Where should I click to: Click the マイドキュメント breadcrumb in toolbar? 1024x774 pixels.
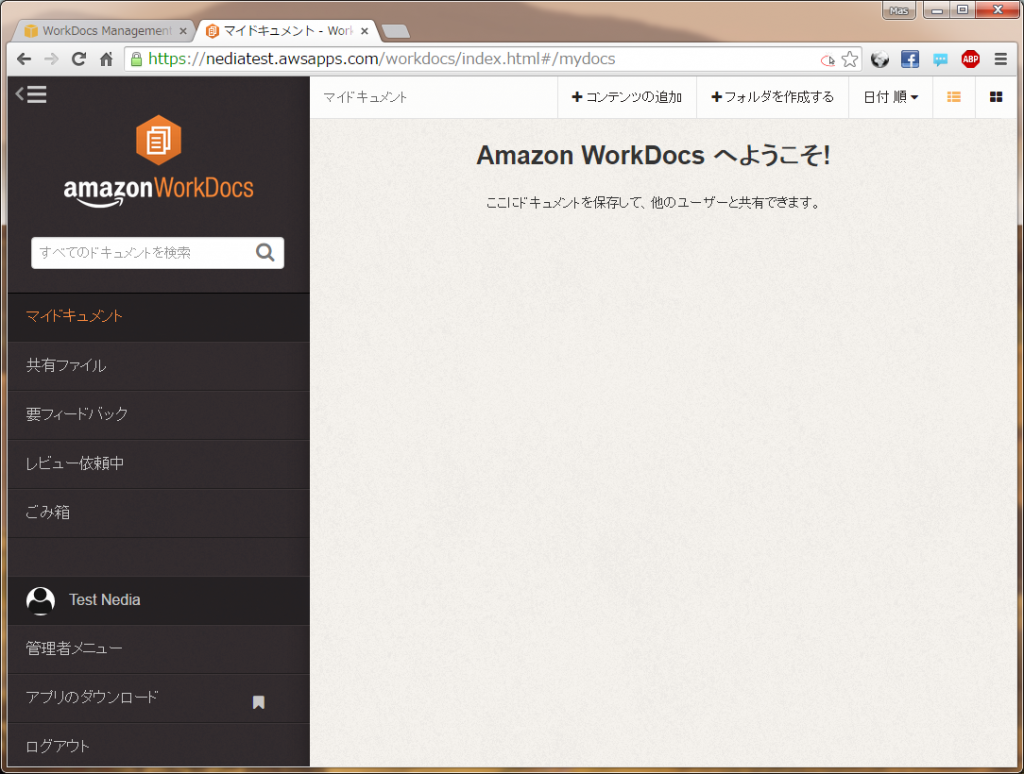[365, 97]
